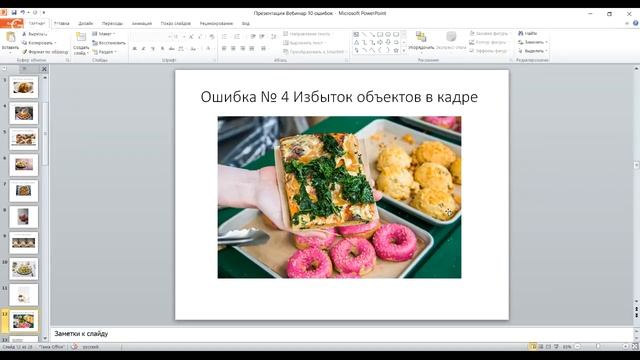This screenshot has height=360, width=640.
Task: Select slide 9 thumbnail
Action: (24, 243)
